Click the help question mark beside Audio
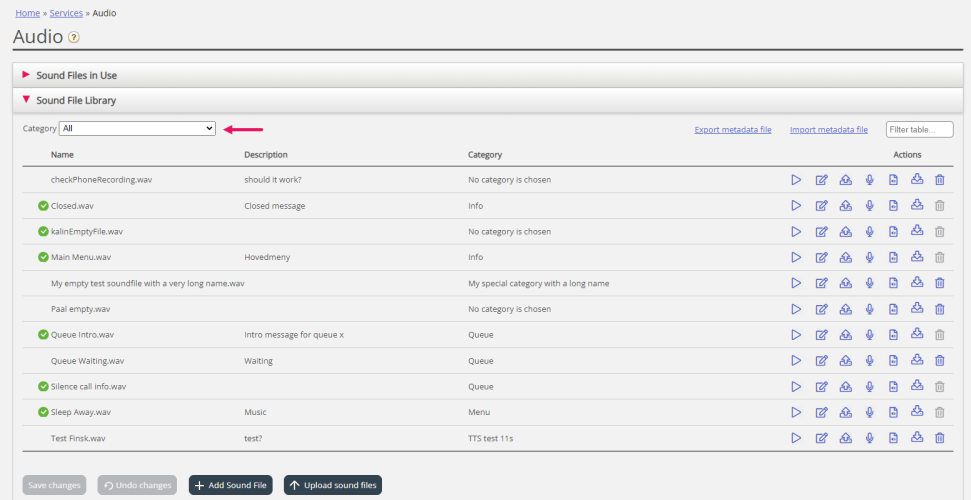This screenshot has height=500, width=971. click(74, 37)
